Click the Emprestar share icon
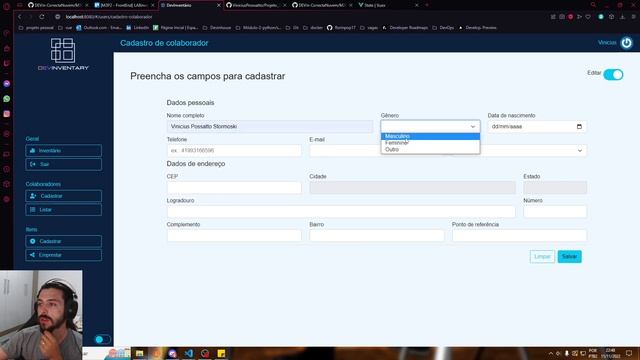Screen dimensions: 640x360 (x=32, y=255)
